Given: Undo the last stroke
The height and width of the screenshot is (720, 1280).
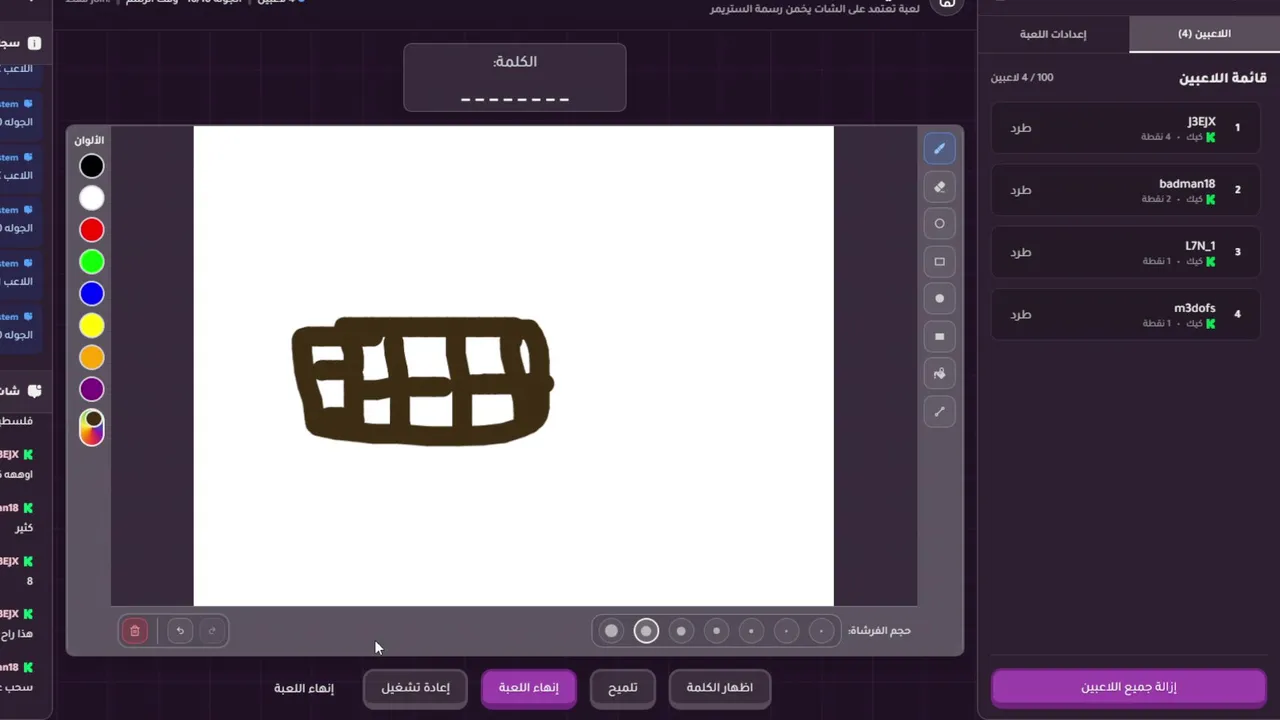Looking at the screenshot, I should (x=180, y=631).
